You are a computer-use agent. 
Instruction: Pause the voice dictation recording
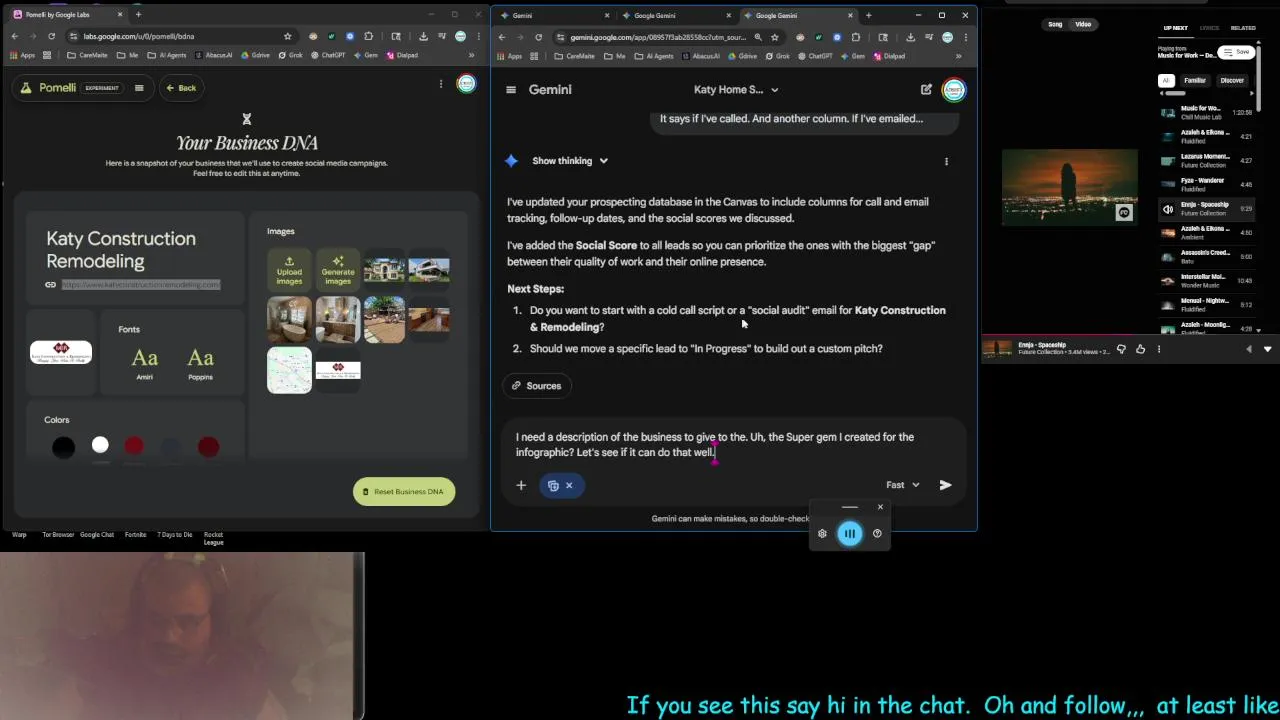[x=849, y=533]
